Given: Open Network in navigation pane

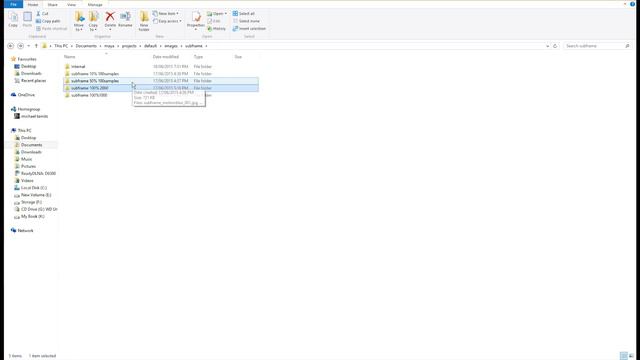Looking at the screenshot, I should (25, 231).
